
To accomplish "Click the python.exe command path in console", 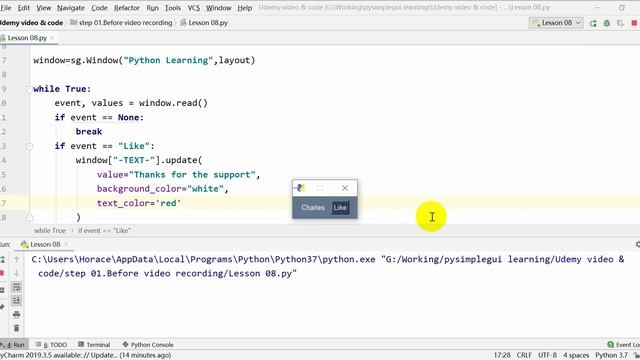I will click(x=203, y=259).
